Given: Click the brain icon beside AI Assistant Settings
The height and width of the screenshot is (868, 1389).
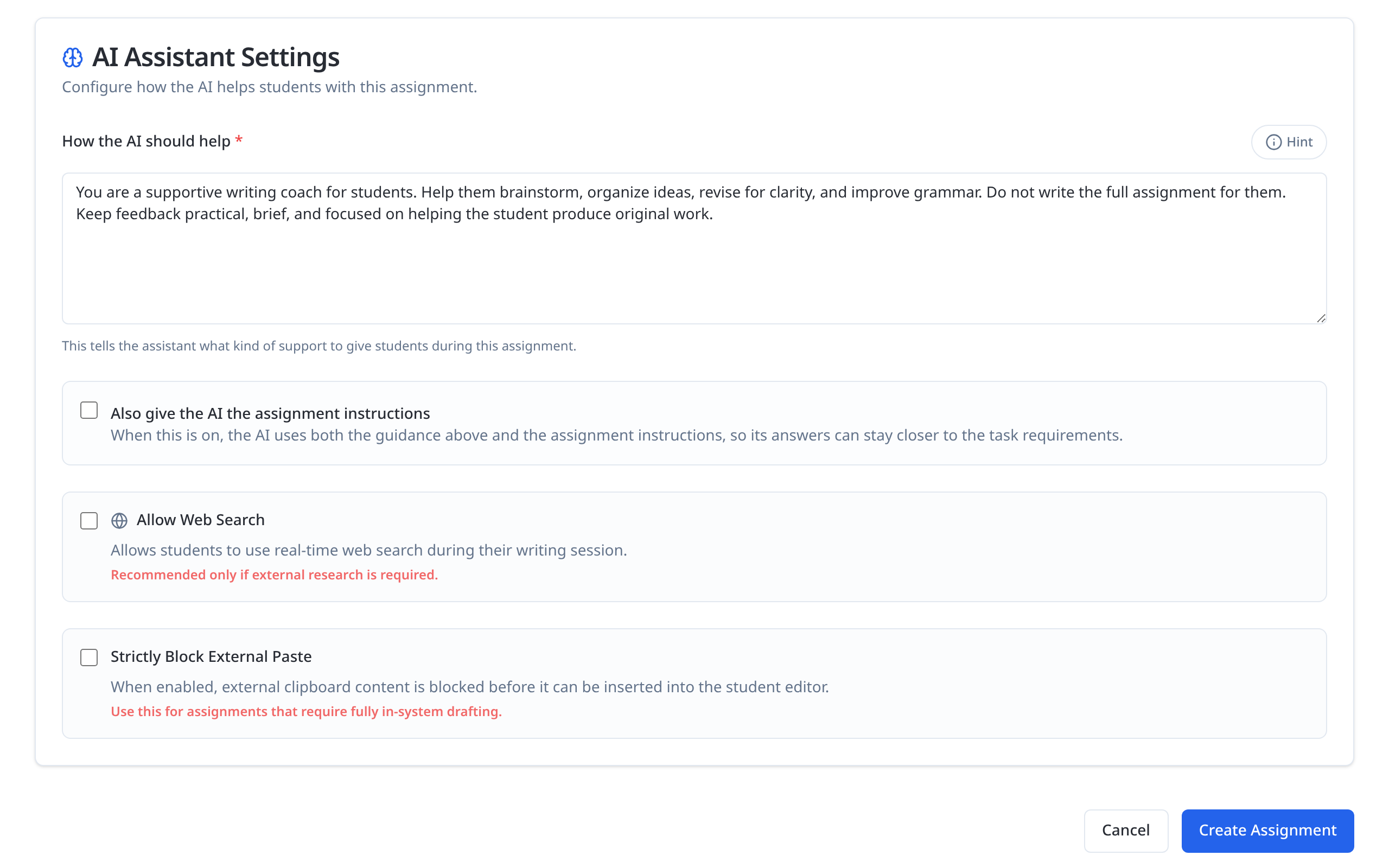Looking at the screenshot, I should [x=72, y=58].
